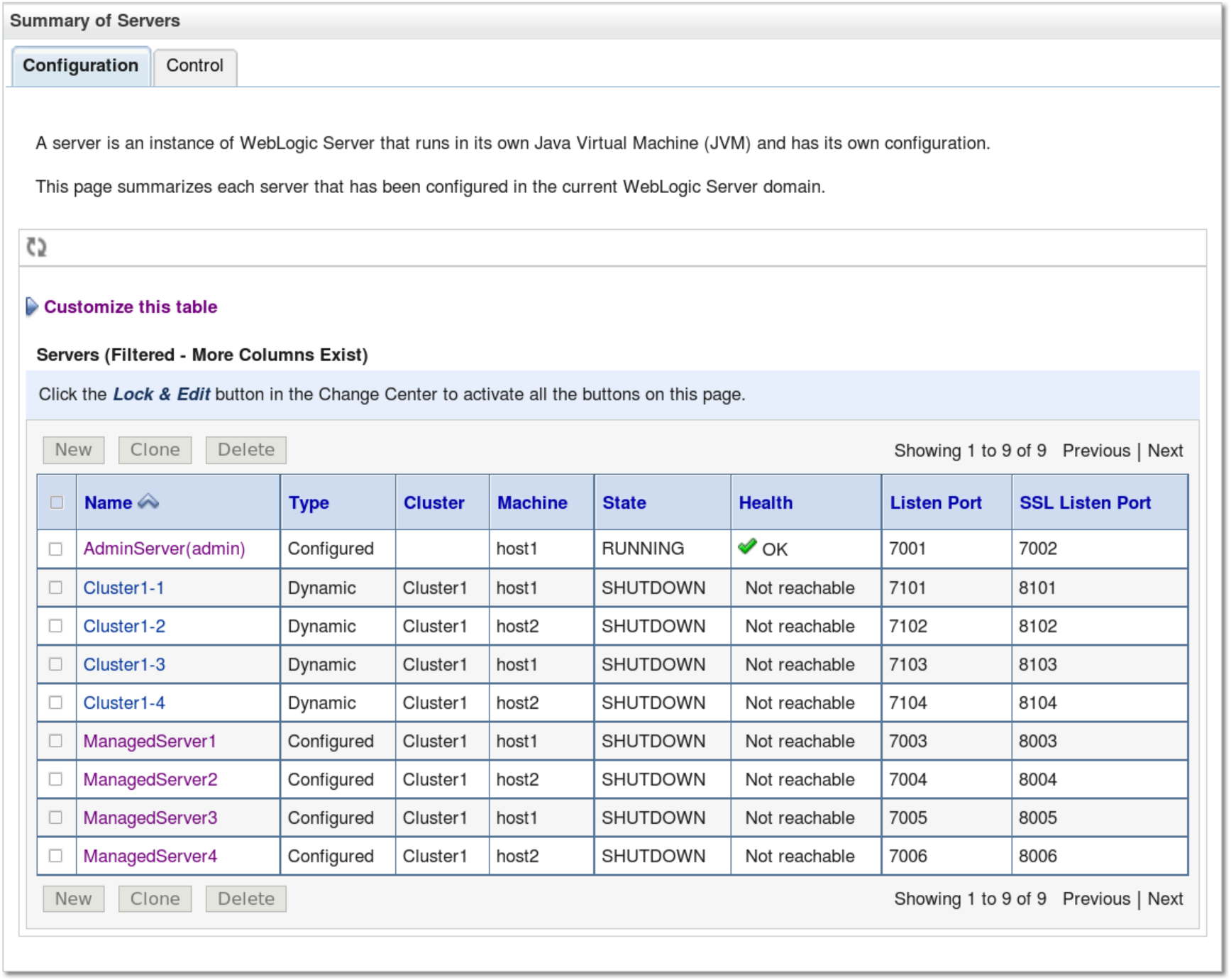
Task: Open the ManagedServer2 link
Action: pos(150,779)
